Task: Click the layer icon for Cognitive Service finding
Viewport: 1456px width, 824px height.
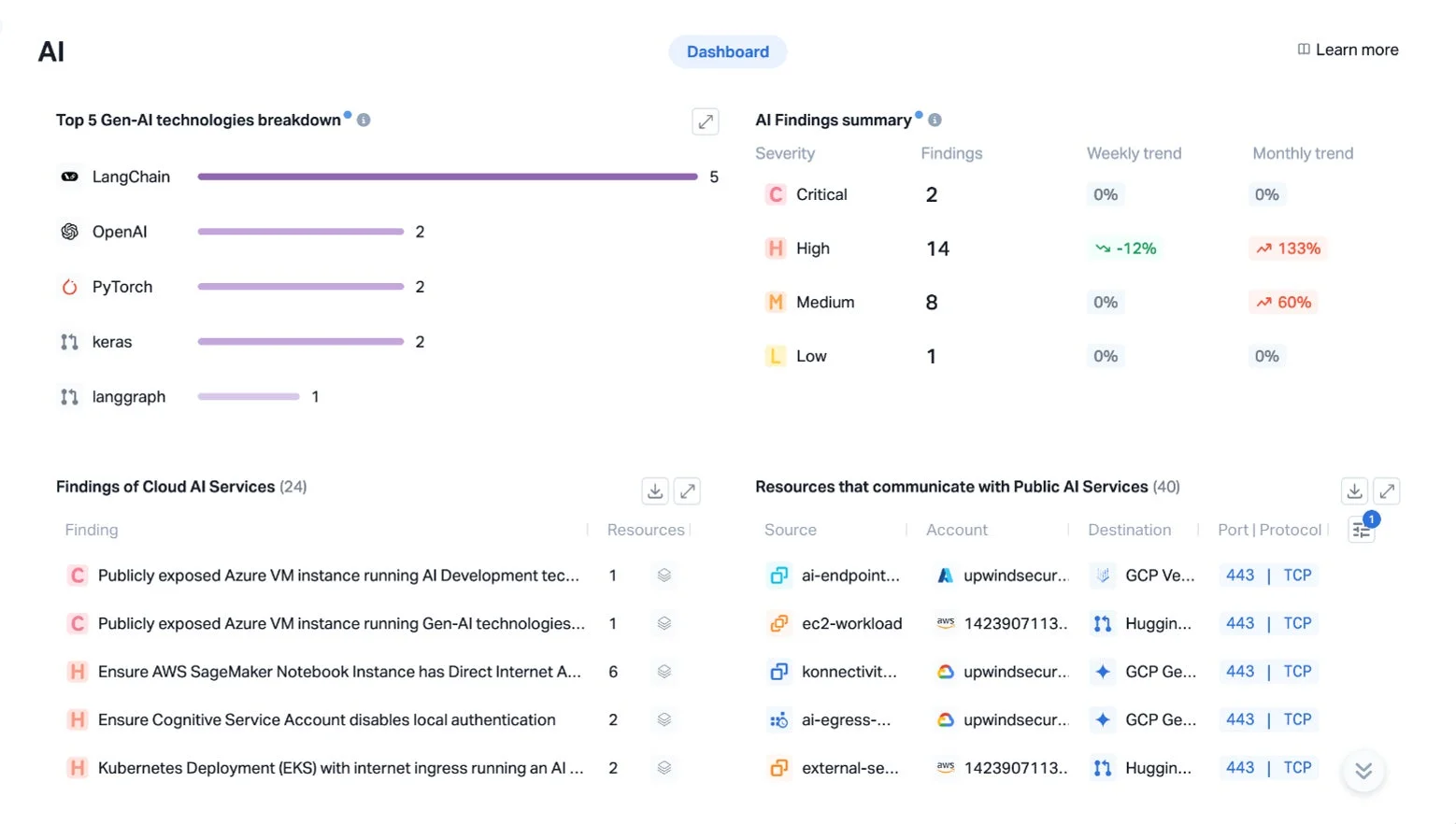Action: pos(664,719)
